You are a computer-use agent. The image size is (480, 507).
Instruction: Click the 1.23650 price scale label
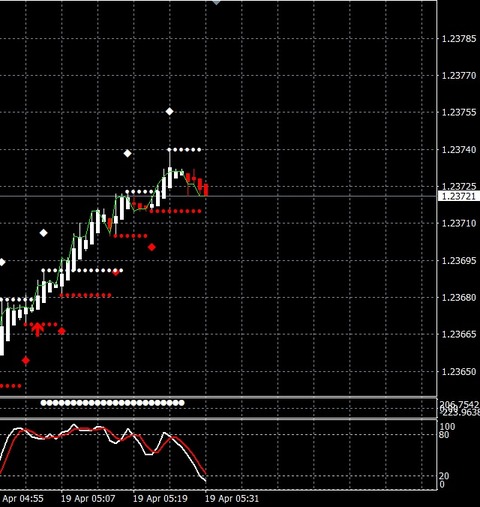tap(459, 371)
